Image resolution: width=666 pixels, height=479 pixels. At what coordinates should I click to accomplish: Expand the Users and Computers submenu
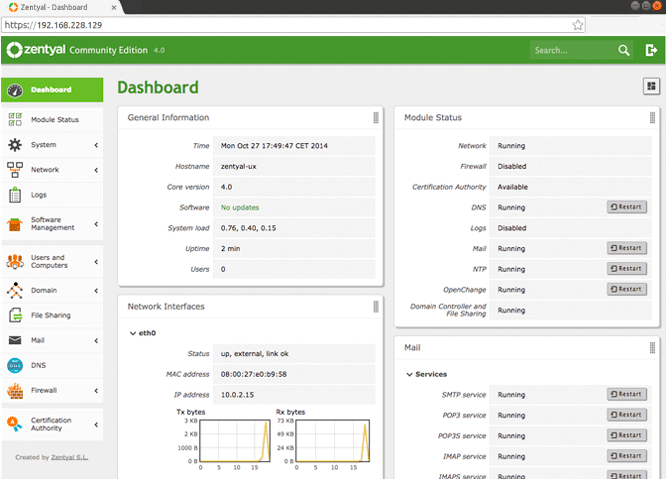tap(96, 262)
